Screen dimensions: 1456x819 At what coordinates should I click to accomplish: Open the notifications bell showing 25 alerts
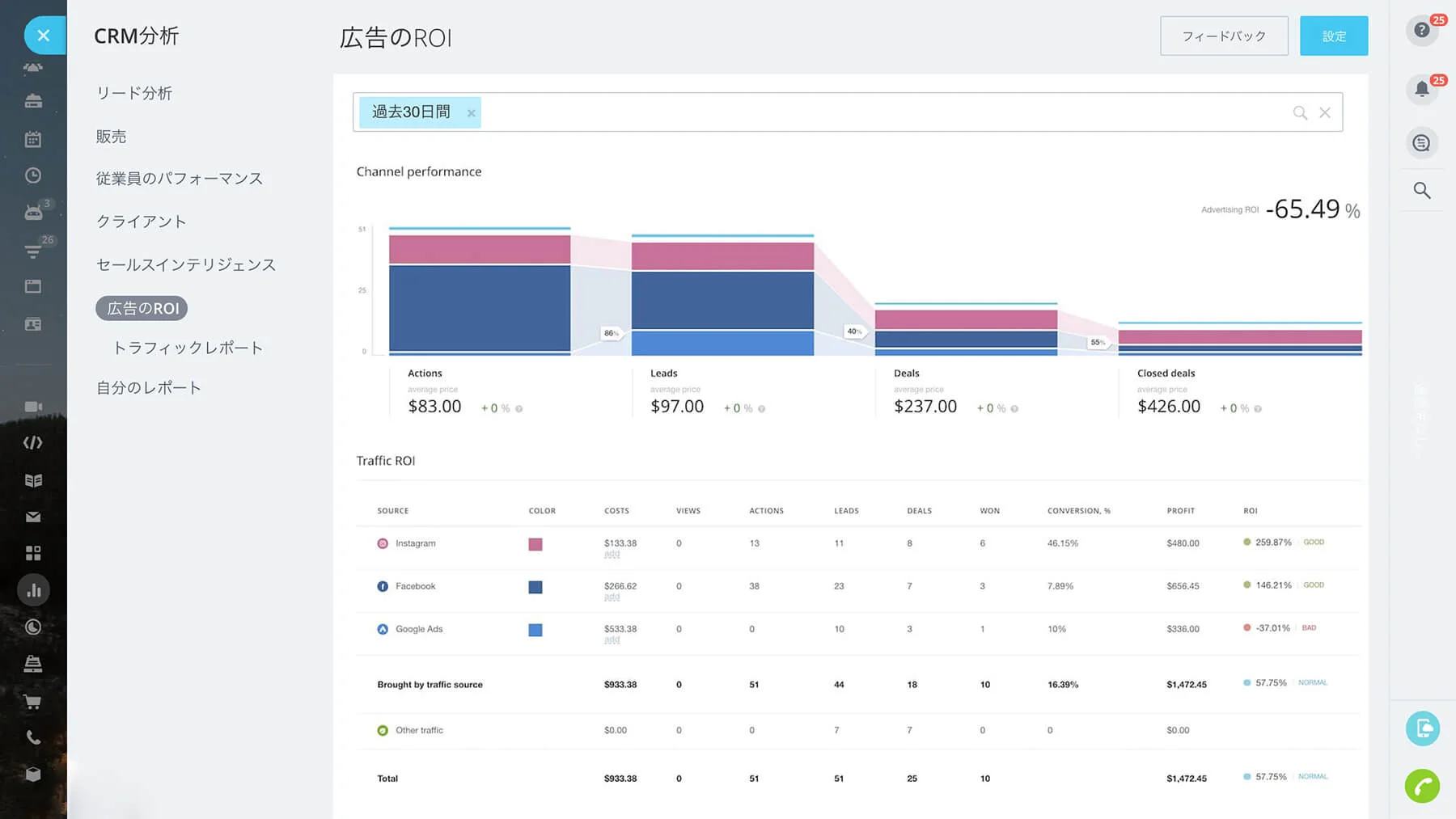tap(1421, 89)
